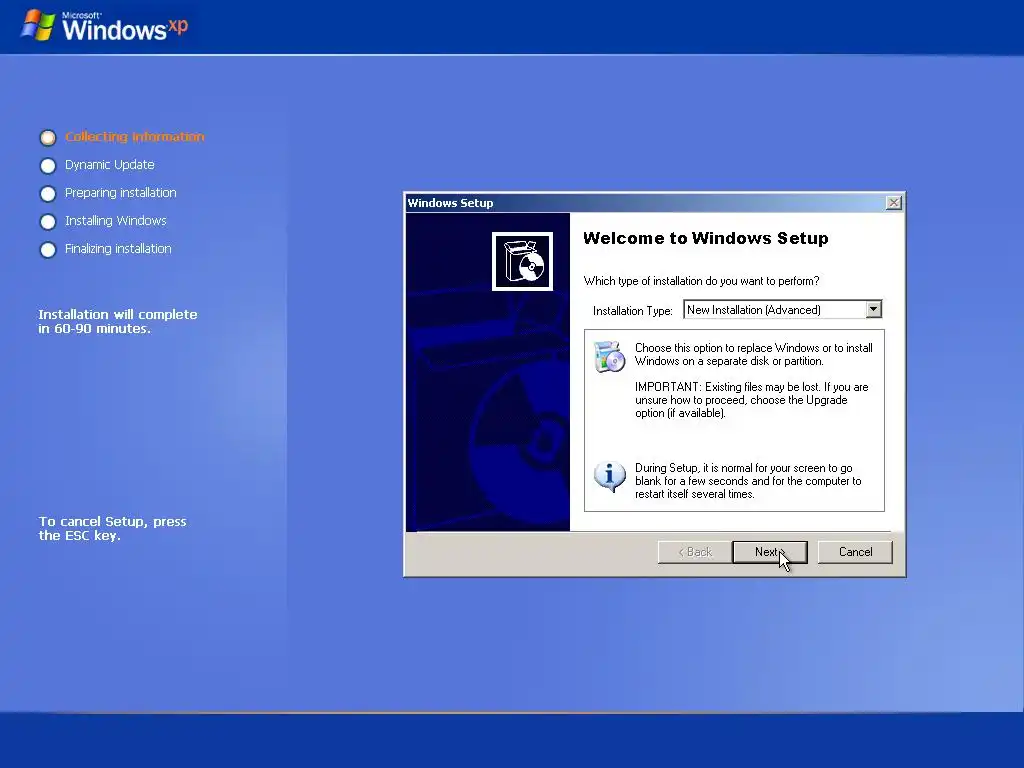Click the Collecting information step bullet

click(x=48, y=138)
